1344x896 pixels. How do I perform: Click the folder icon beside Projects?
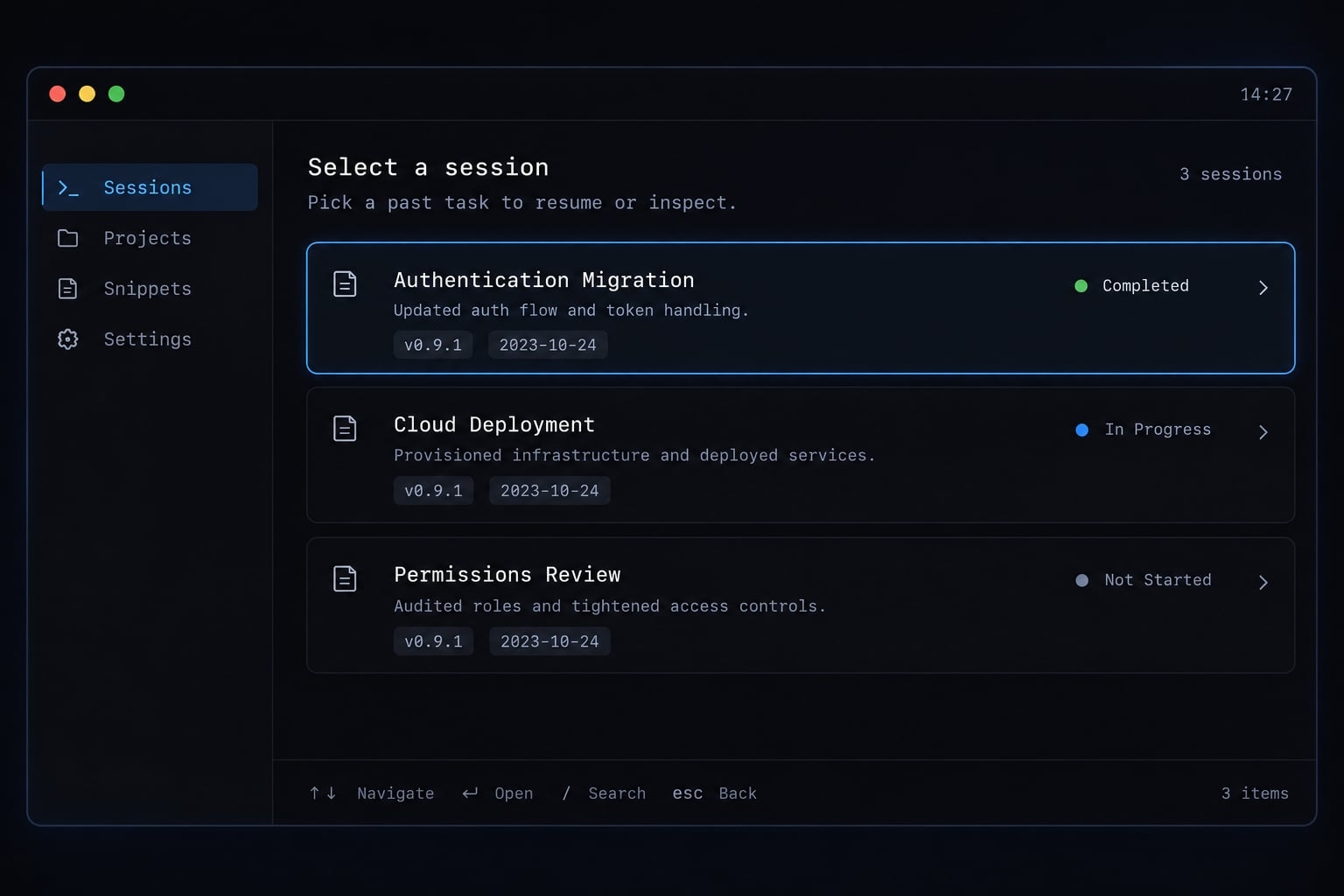[67, 238]
